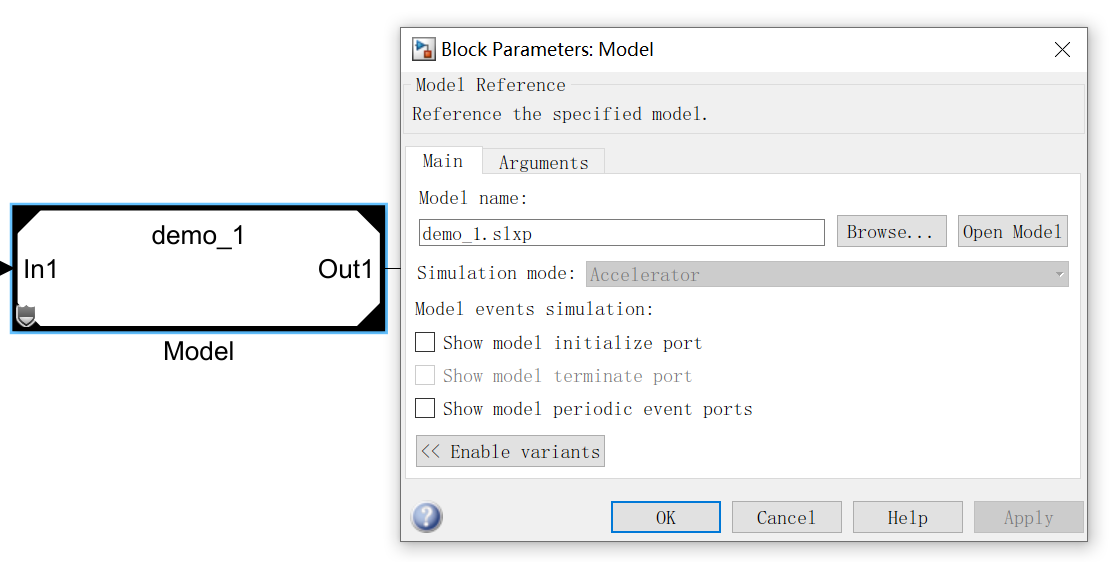
Task: Click the Out1 port label on block
Action: (x=345, y=269)
